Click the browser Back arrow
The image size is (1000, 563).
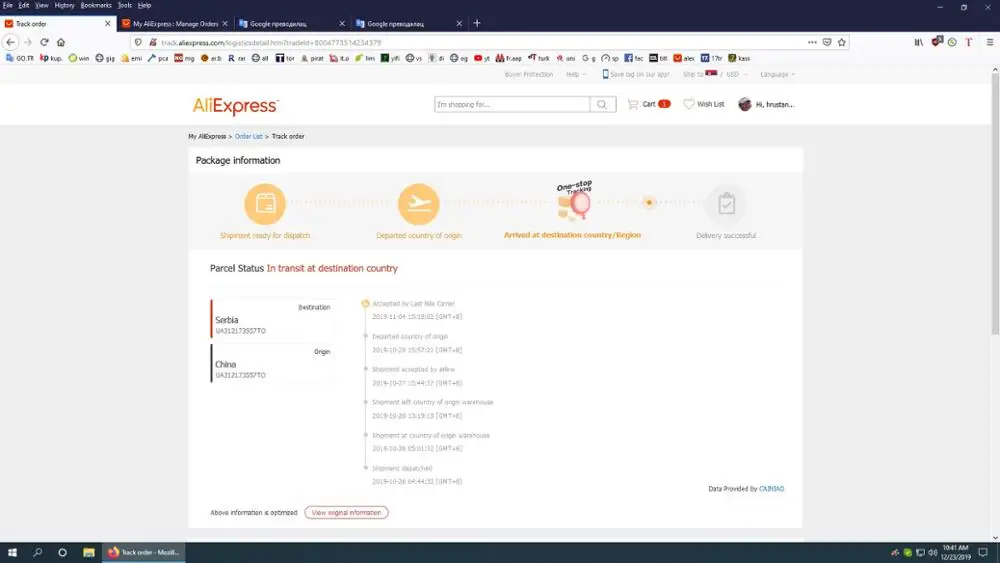(11, 42)
